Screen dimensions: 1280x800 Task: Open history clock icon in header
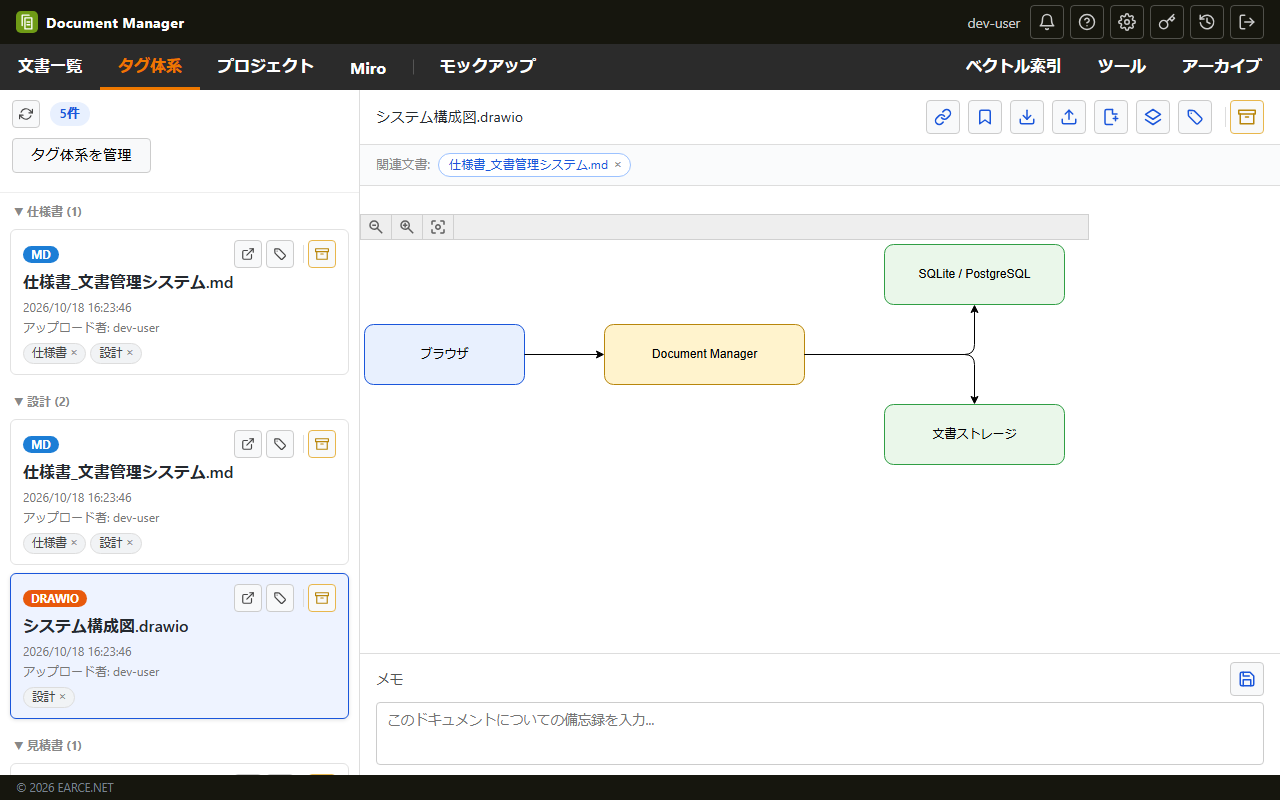1207,22
